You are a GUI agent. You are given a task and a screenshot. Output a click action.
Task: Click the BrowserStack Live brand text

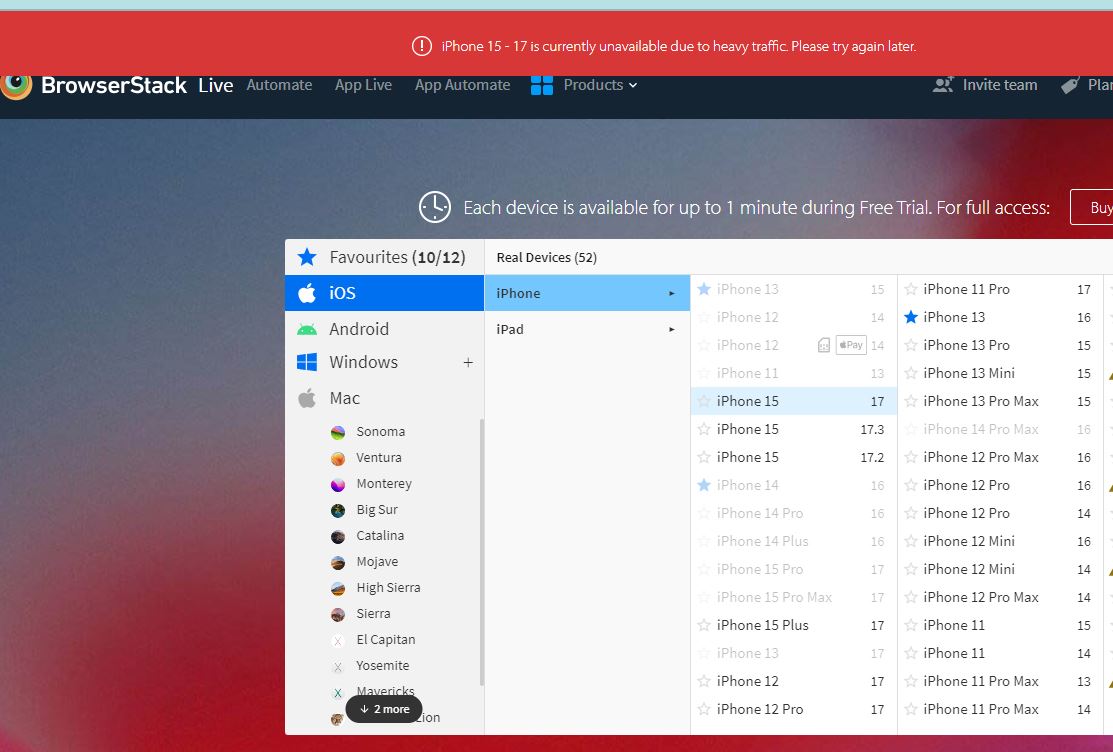pyautogui.click(x=137, y=85)
